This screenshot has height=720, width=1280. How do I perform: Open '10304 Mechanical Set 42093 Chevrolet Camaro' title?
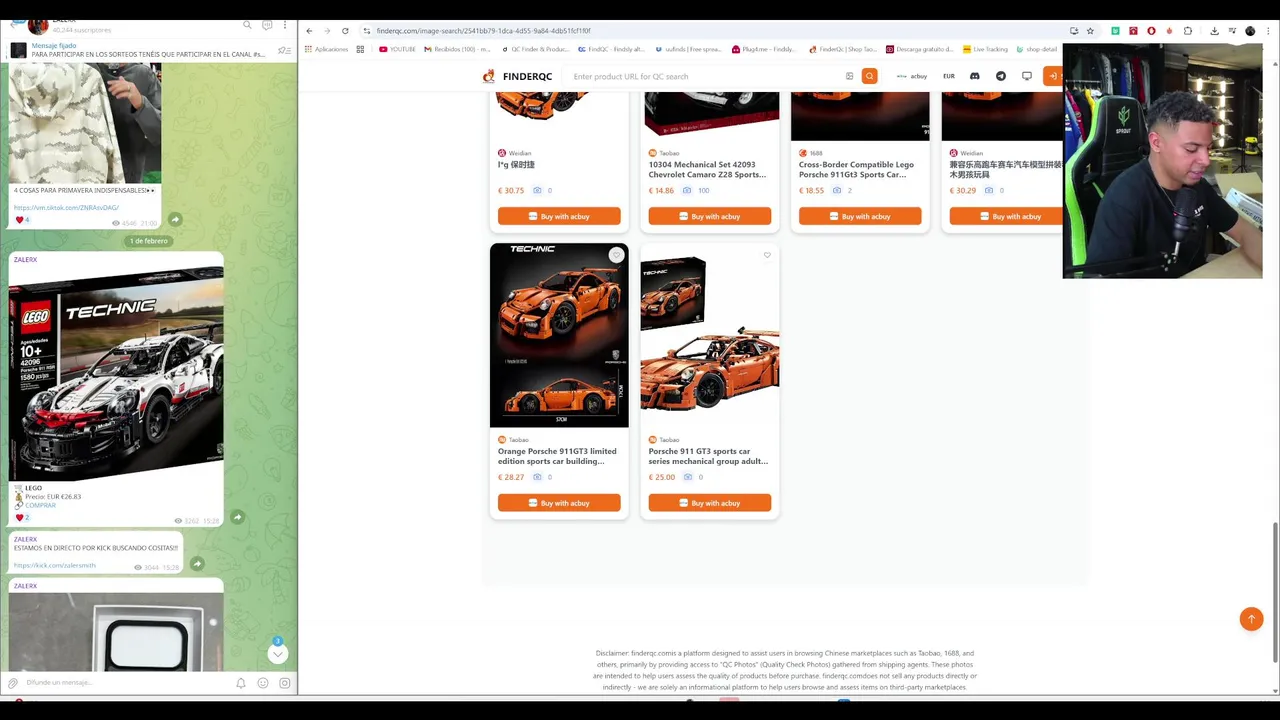coord(708,169)
